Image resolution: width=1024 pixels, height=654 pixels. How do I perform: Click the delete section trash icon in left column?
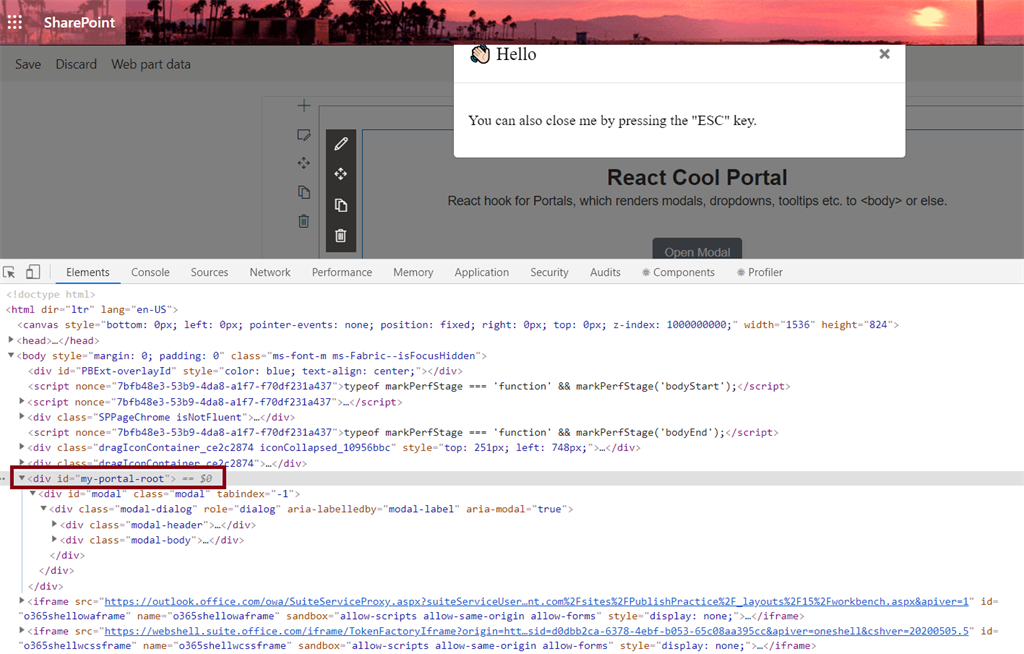pos(304,221)
